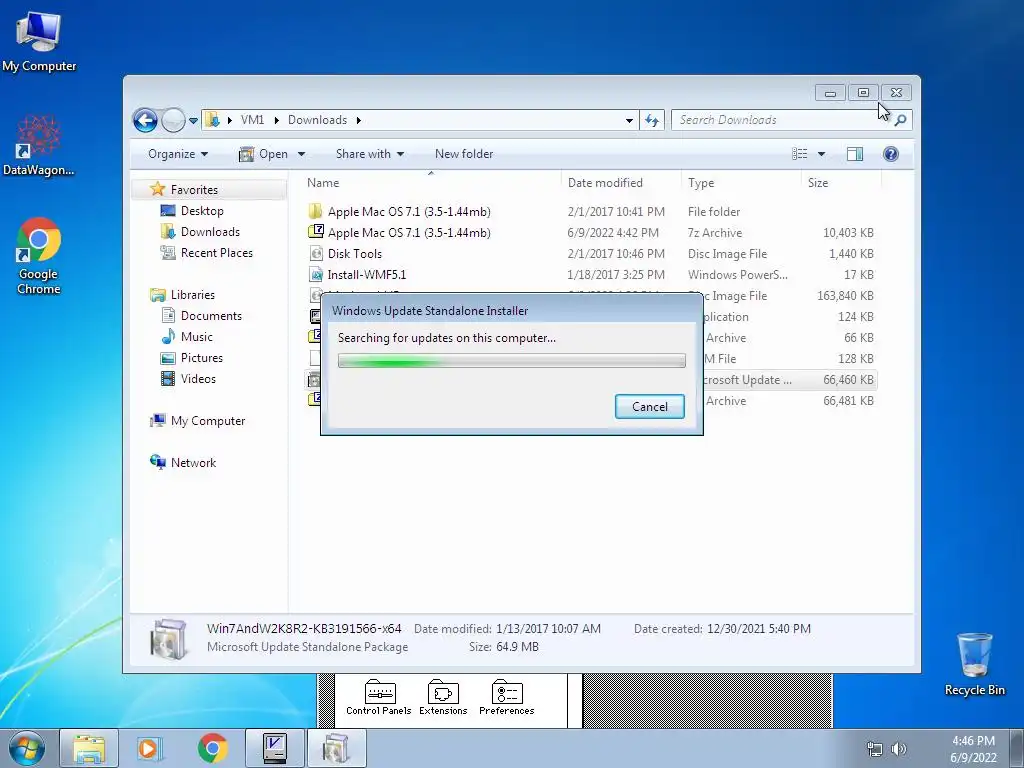Viewport: 1024px width, 768px height.
Task: Select the Recycle Bin desktop icon
Action: (x=974, y=664)
